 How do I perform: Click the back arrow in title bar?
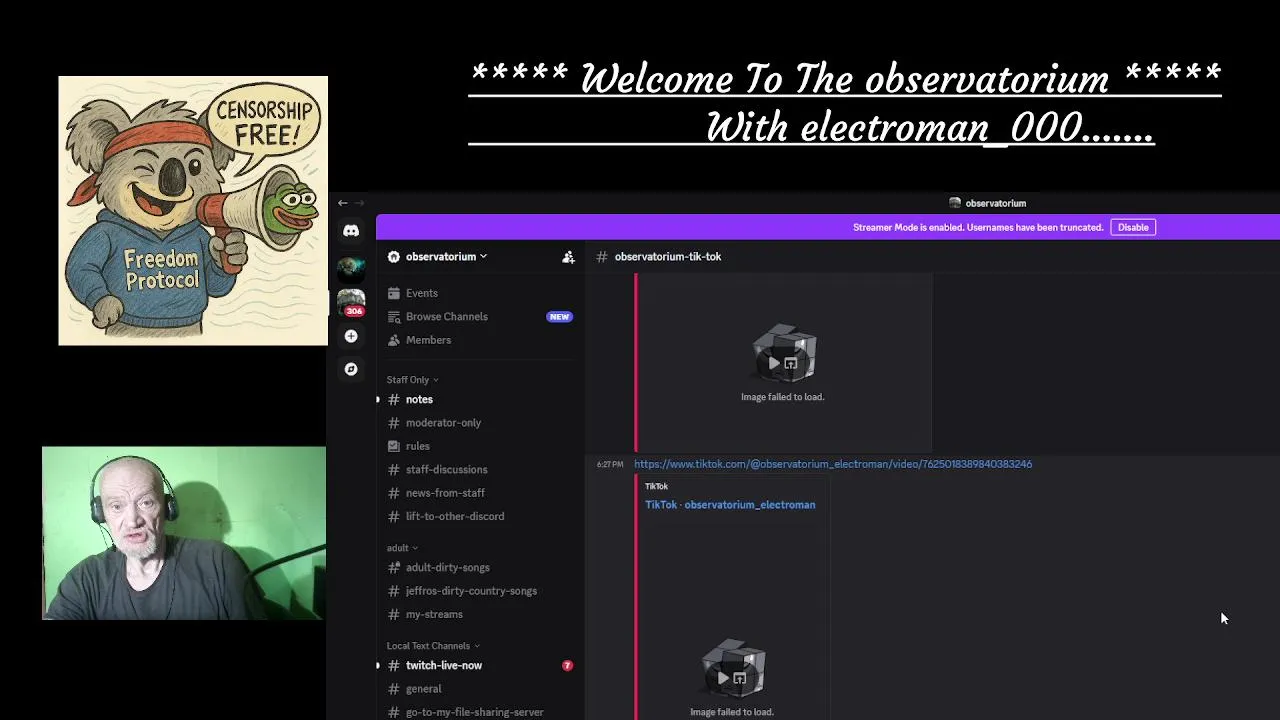click(342, 203)
